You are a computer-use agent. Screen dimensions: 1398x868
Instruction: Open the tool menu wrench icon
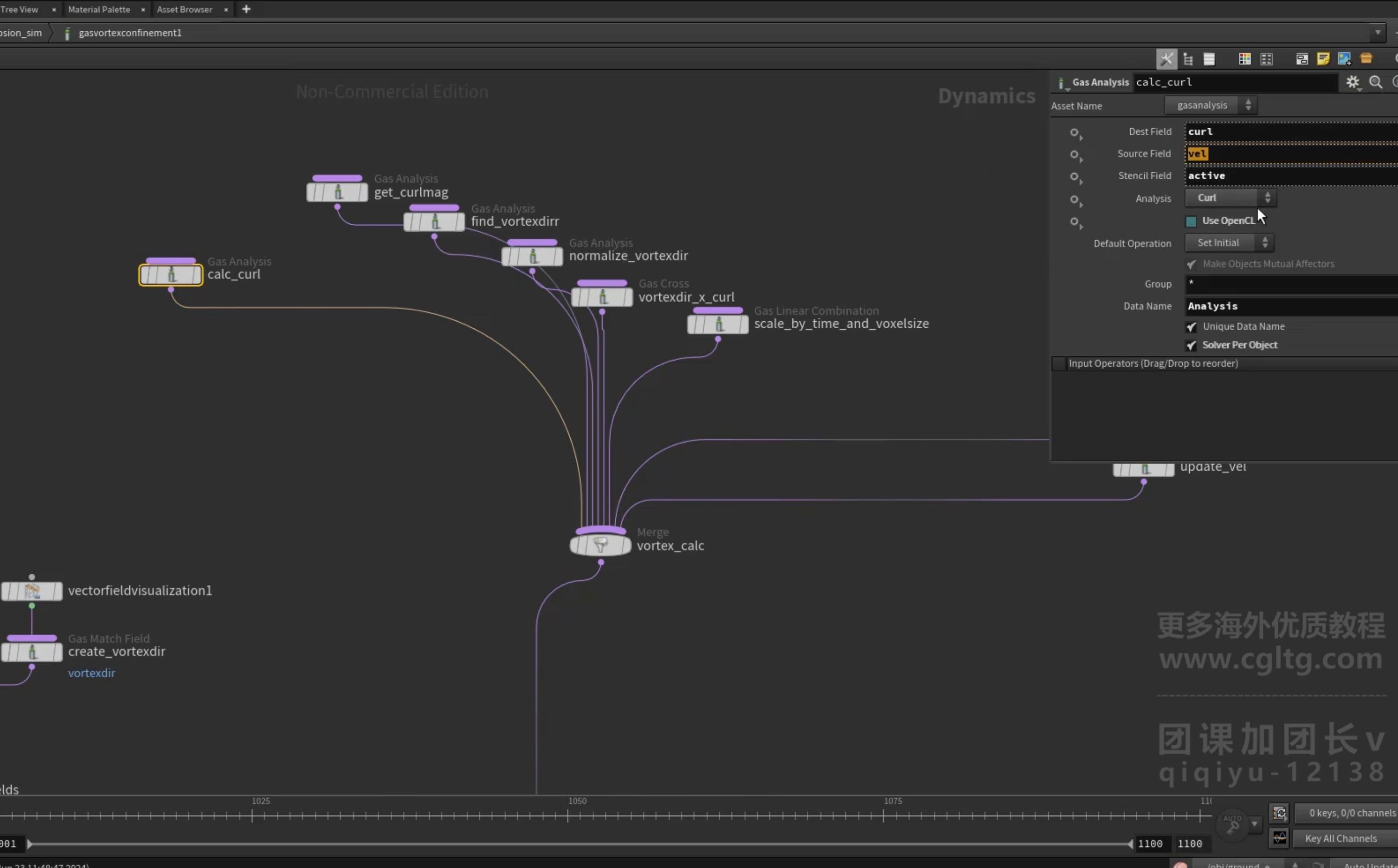1167,59
